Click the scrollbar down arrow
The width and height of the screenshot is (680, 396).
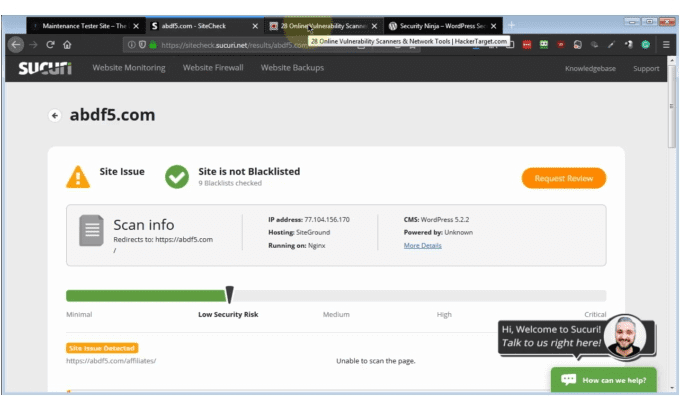pos(672,388)
